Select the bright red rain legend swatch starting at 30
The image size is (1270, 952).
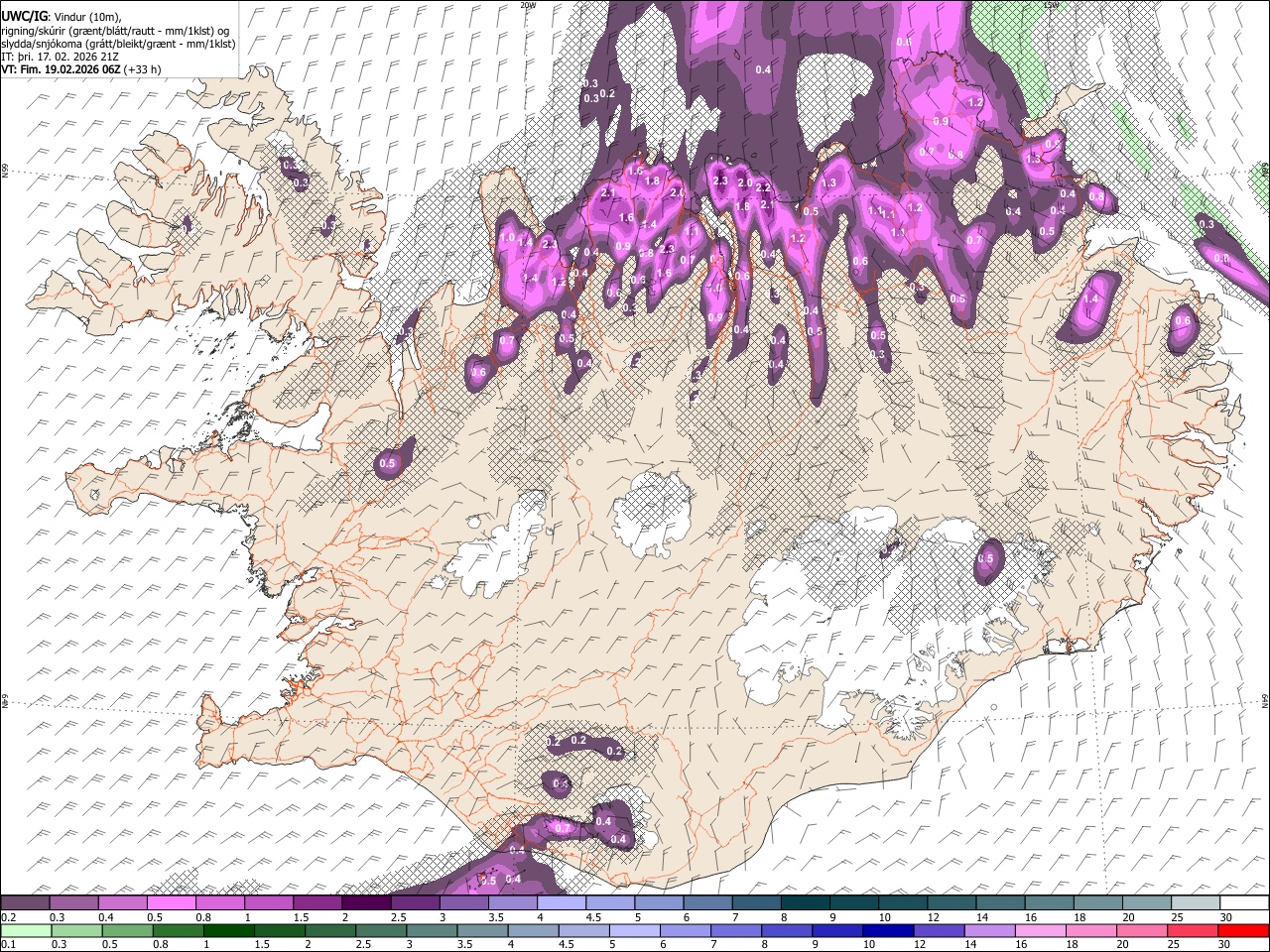[x=1244, y=930]
